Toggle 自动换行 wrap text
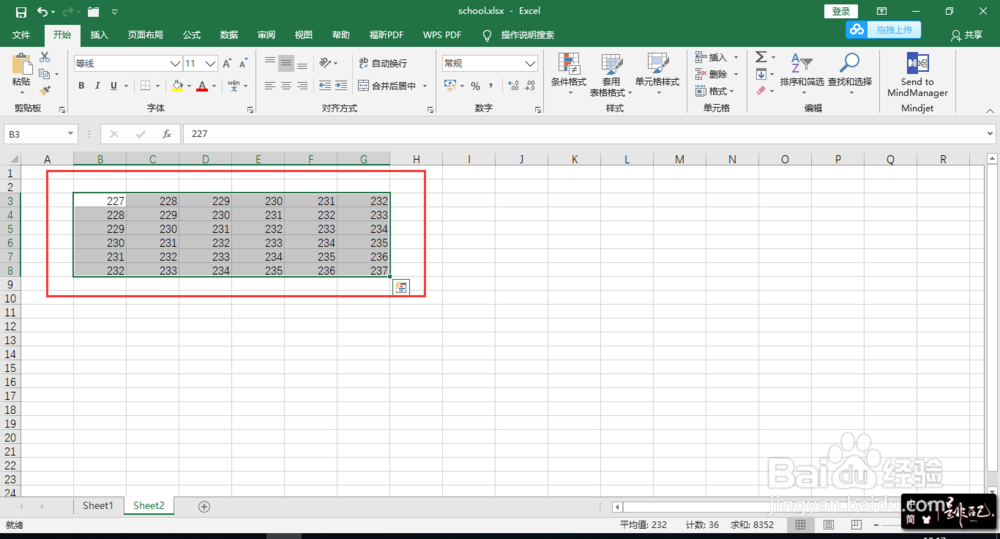This screenshot has height=539, width=1000. click(383, 63)
